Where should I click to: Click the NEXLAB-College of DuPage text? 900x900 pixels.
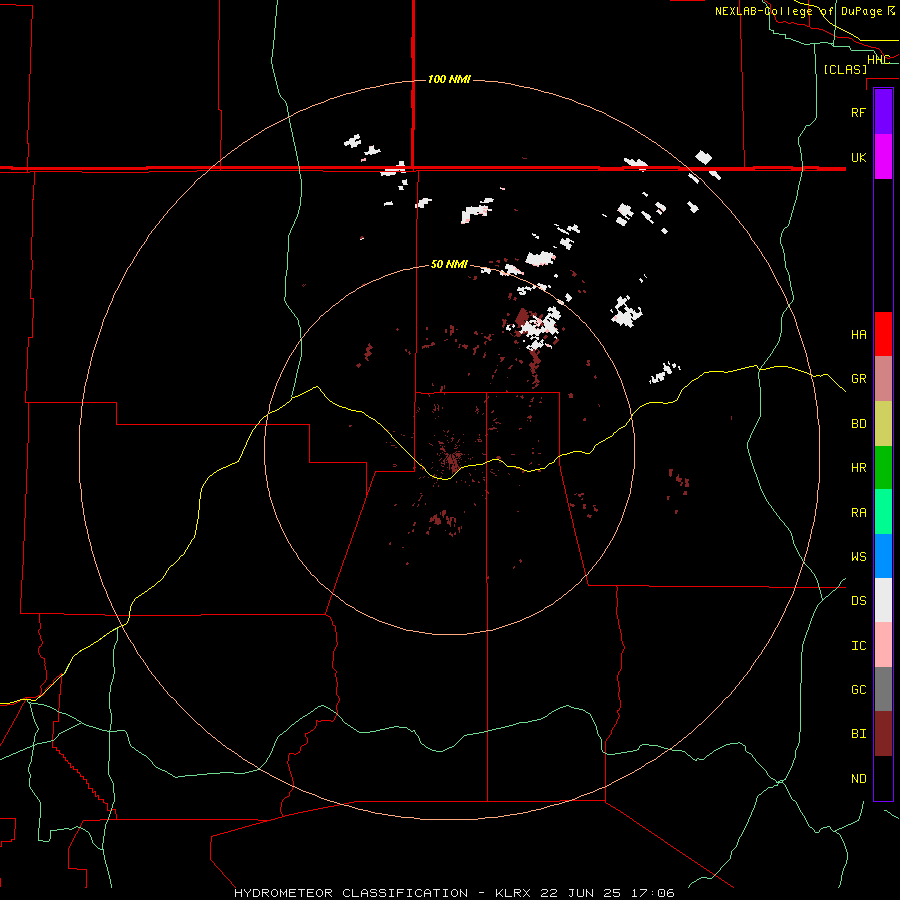799,11
